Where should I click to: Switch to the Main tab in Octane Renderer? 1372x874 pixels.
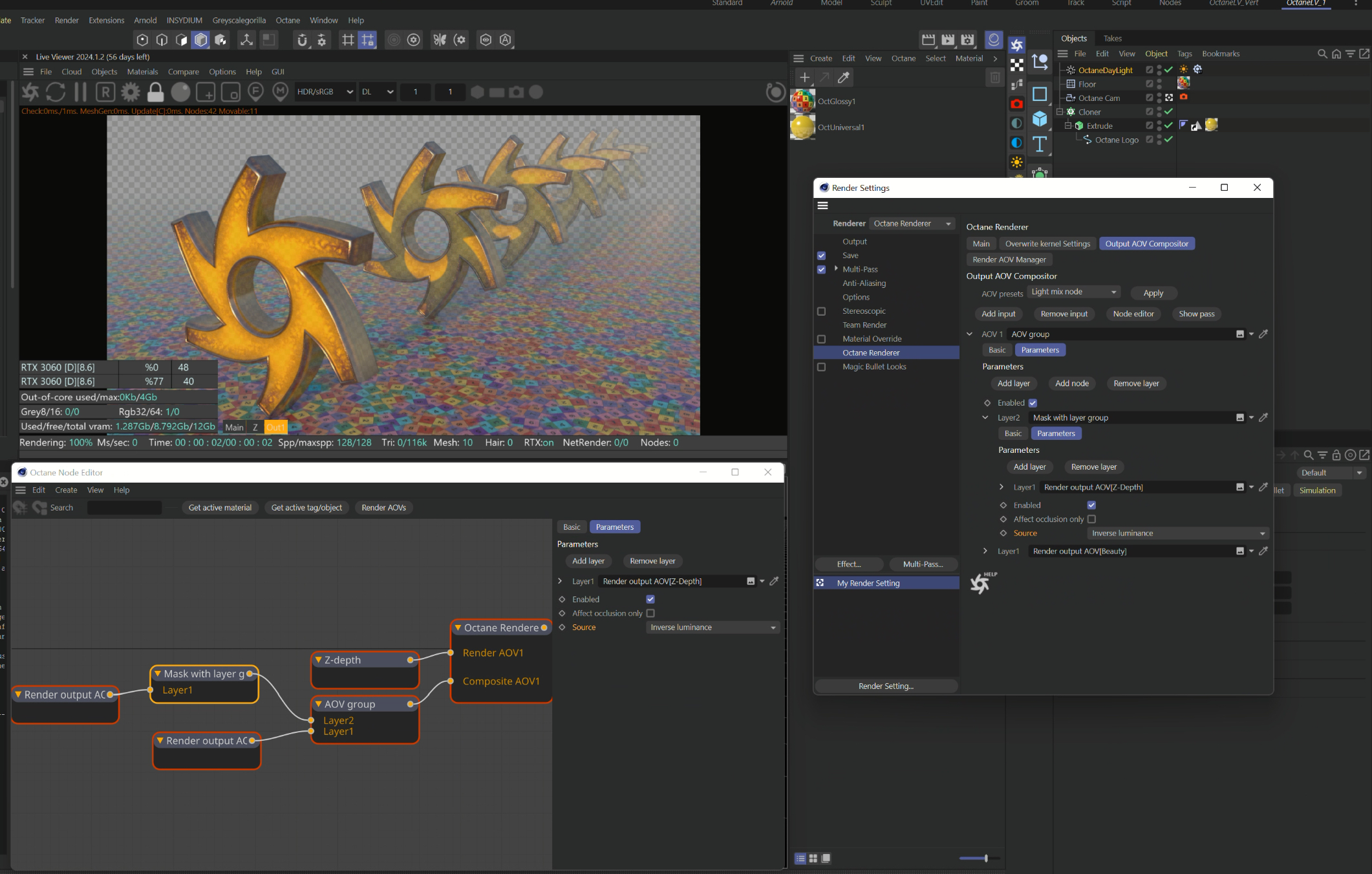coord(981,244)
